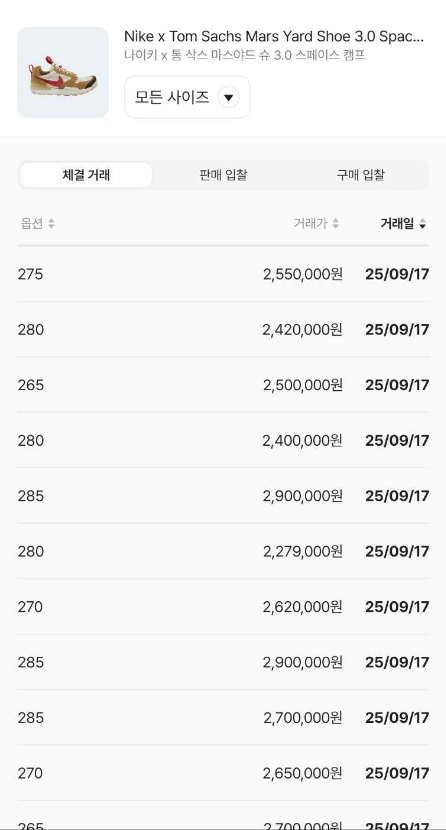Viewport: 446px width, 830px height.
Task: Sort by the 옵션 column header
Action: [37, 223]
